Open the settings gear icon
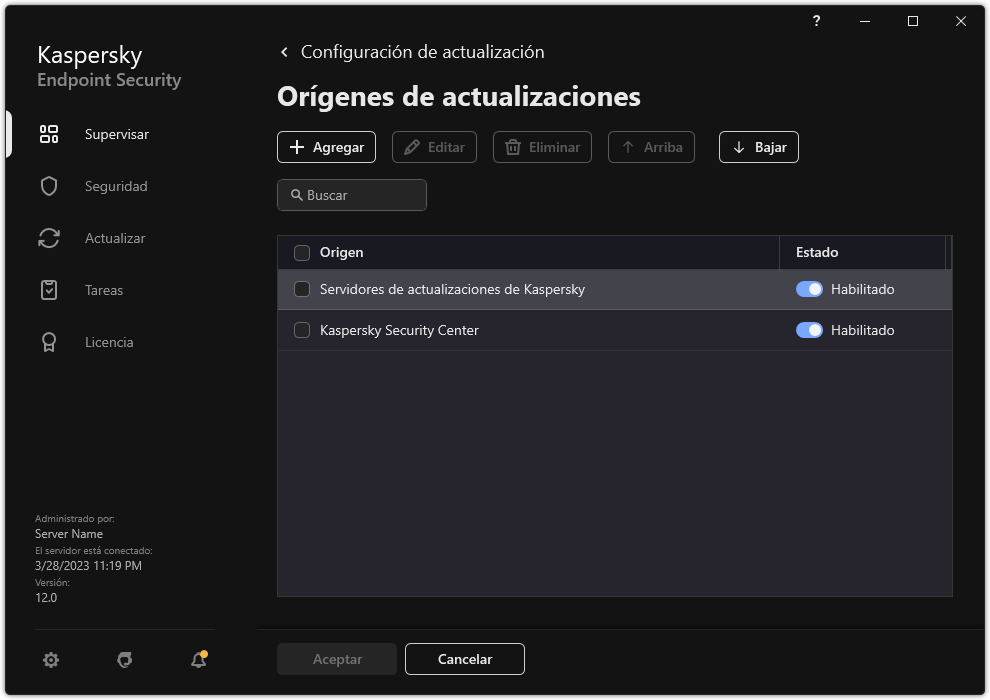 click(x=50, y=660)
